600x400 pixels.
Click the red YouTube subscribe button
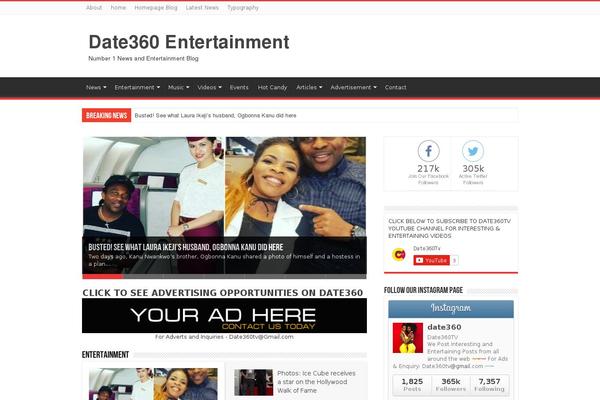431,260
